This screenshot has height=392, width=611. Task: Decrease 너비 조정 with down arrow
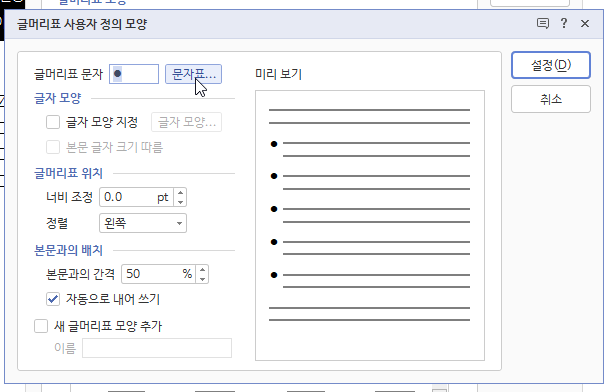click(180, 202)
